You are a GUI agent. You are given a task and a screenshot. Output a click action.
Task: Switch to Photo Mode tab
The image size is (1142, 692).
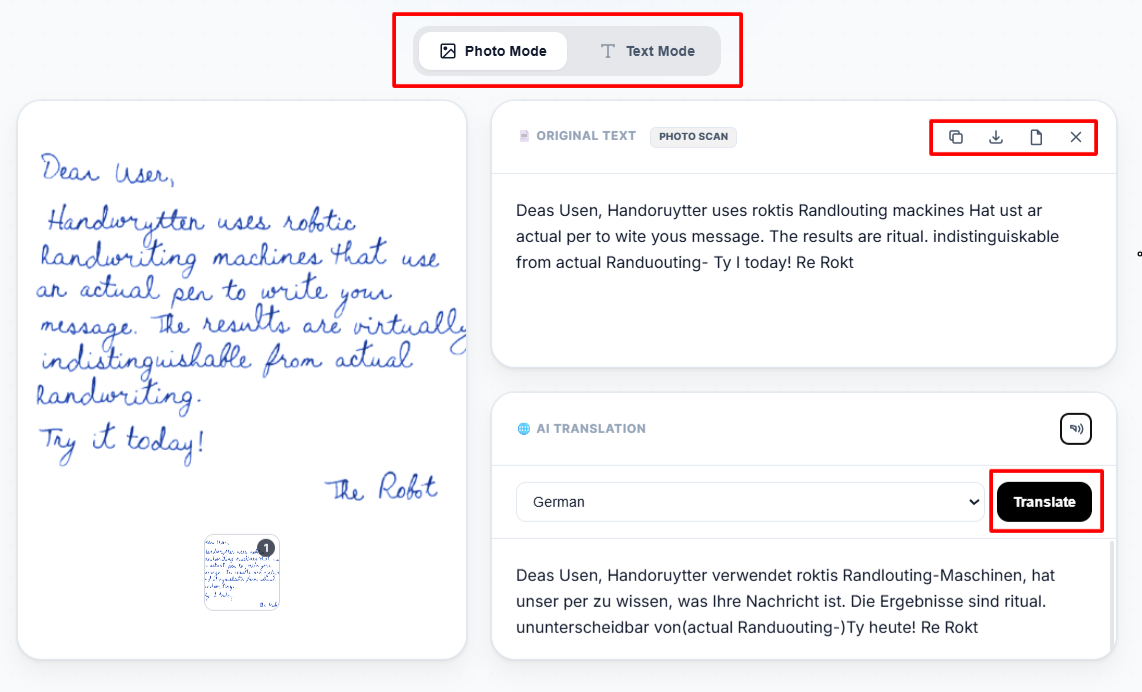coord(493,51)
